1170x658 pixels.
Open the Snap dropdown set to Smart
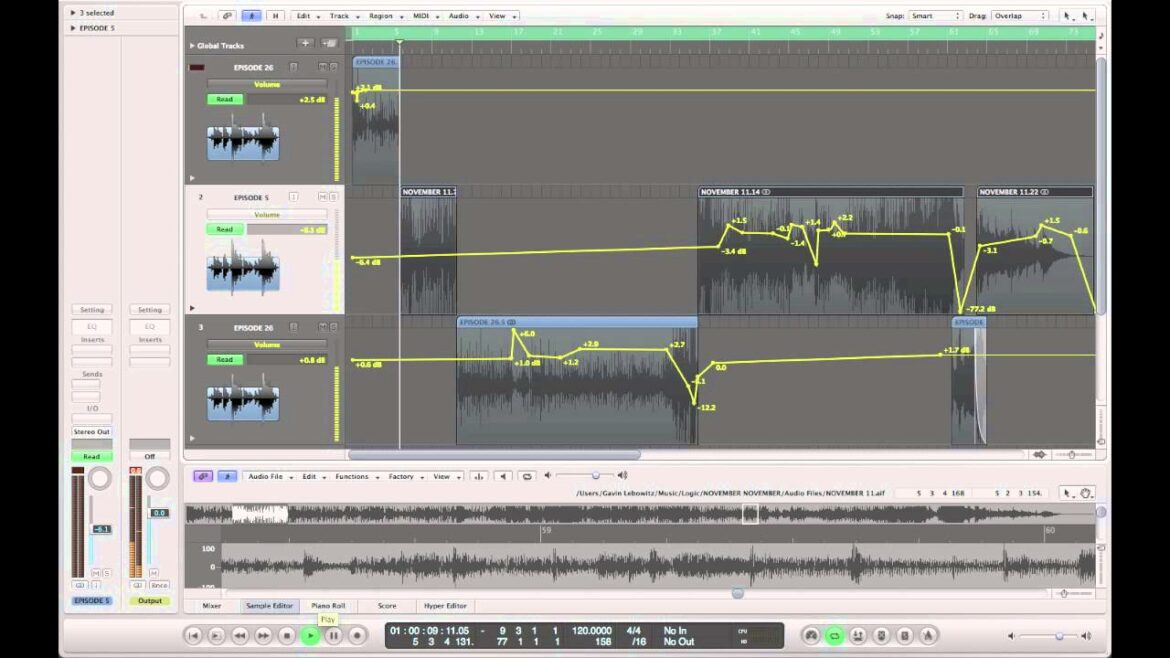pos(936,16)
